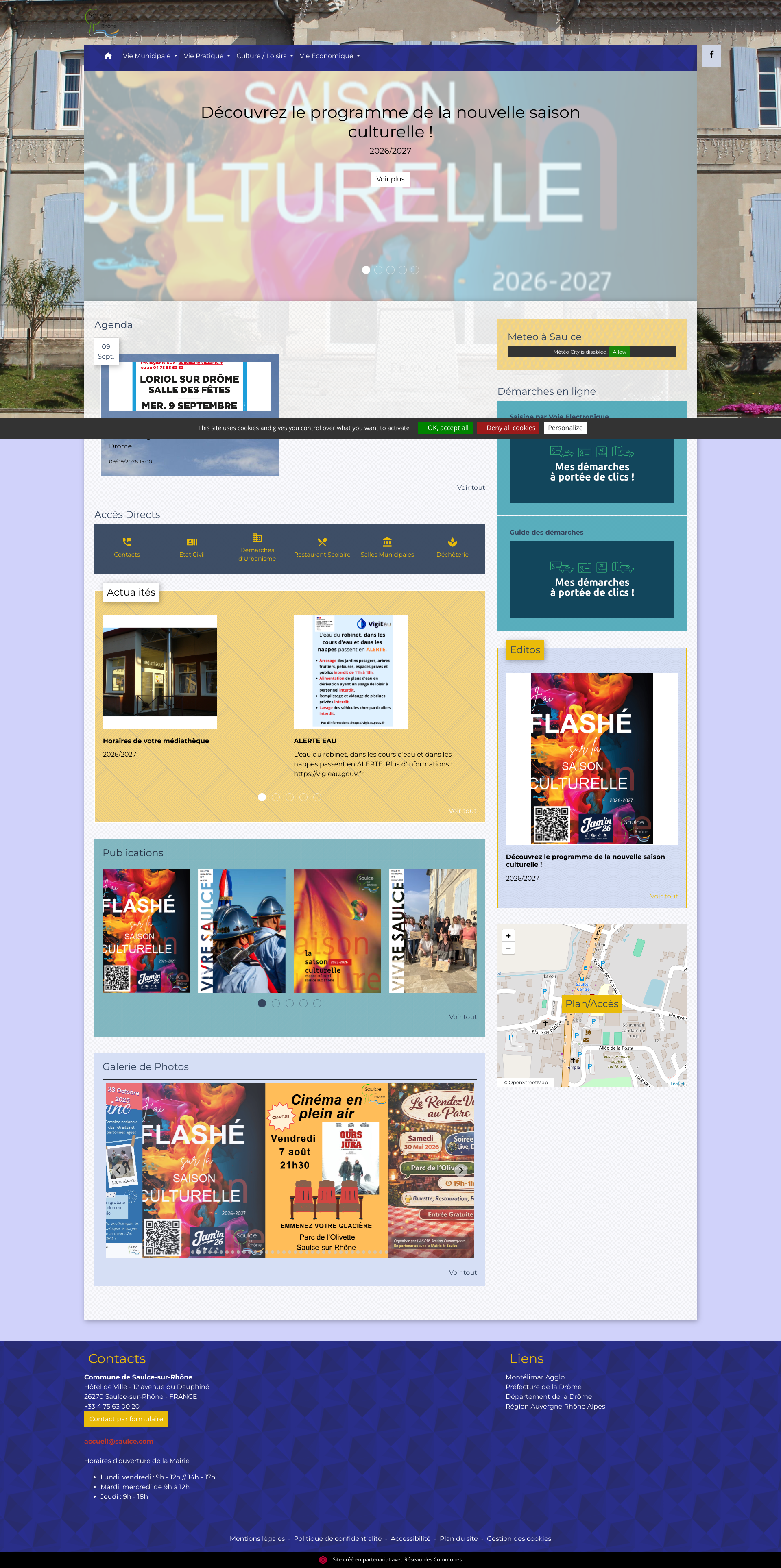Click the Saulce sur Rhône logo
The height and width of the screenshot is (1568, 781).
tap(101, 22)
